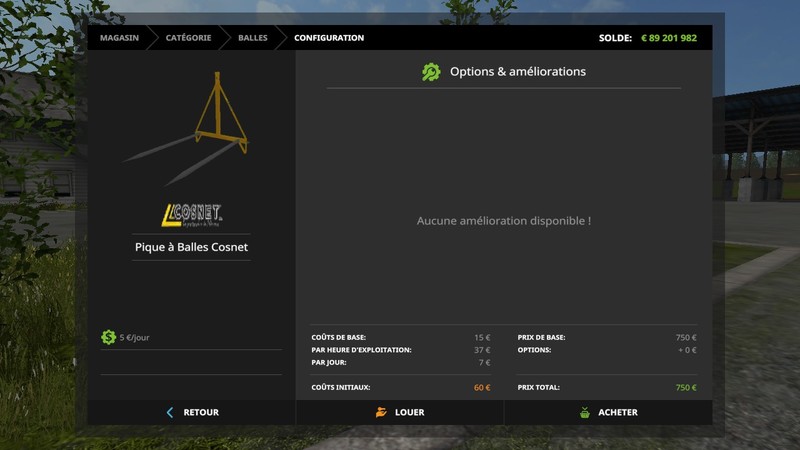Click the Aucune amélioration disponible message
Screen dimensions: 800x450
tap(503, 220)
